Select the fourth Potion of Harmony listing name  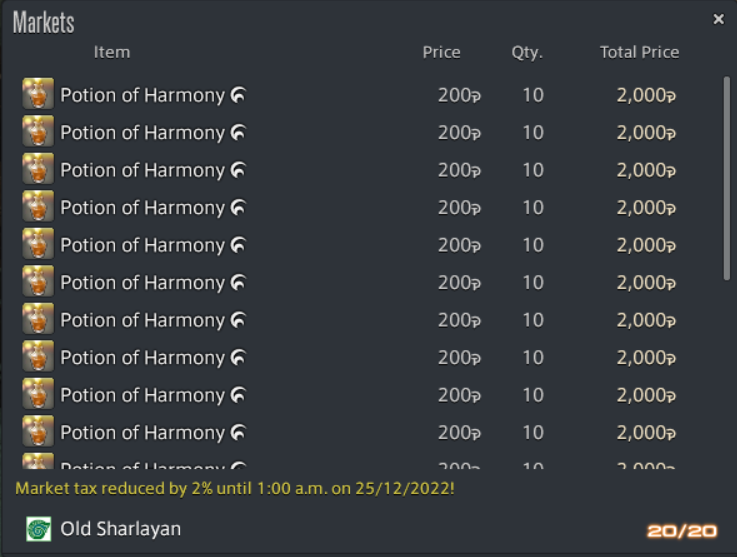coord(142,208)
